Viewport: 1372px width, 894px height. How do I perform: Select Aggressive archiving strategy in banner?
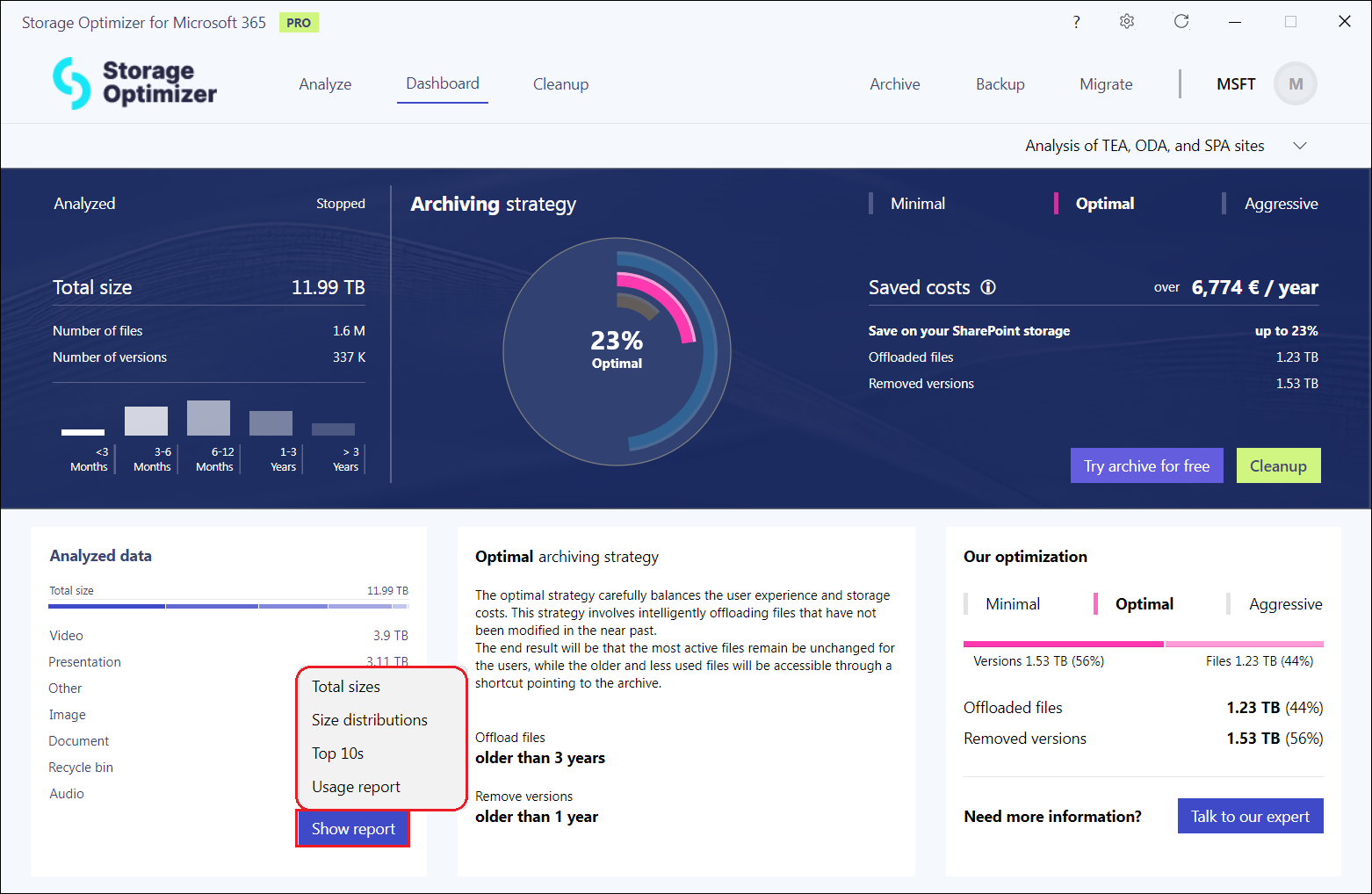pyautogui.click(x=1280, y=204)
